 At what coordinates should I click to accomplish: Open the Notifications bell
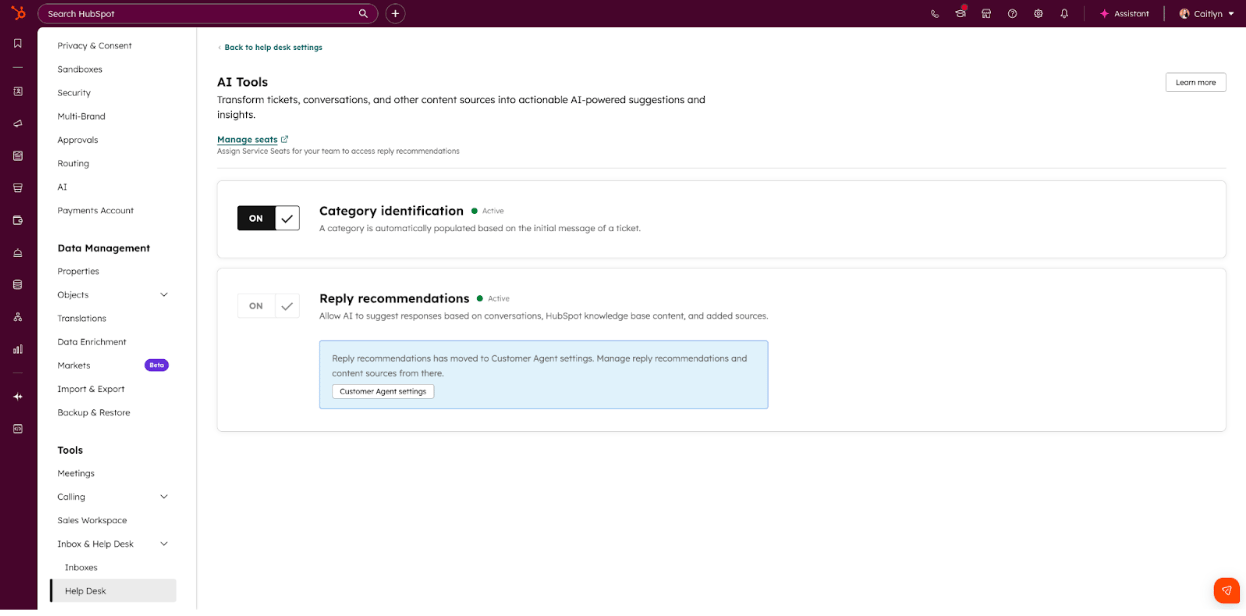pyautogui.click(x=1064, y=14)
